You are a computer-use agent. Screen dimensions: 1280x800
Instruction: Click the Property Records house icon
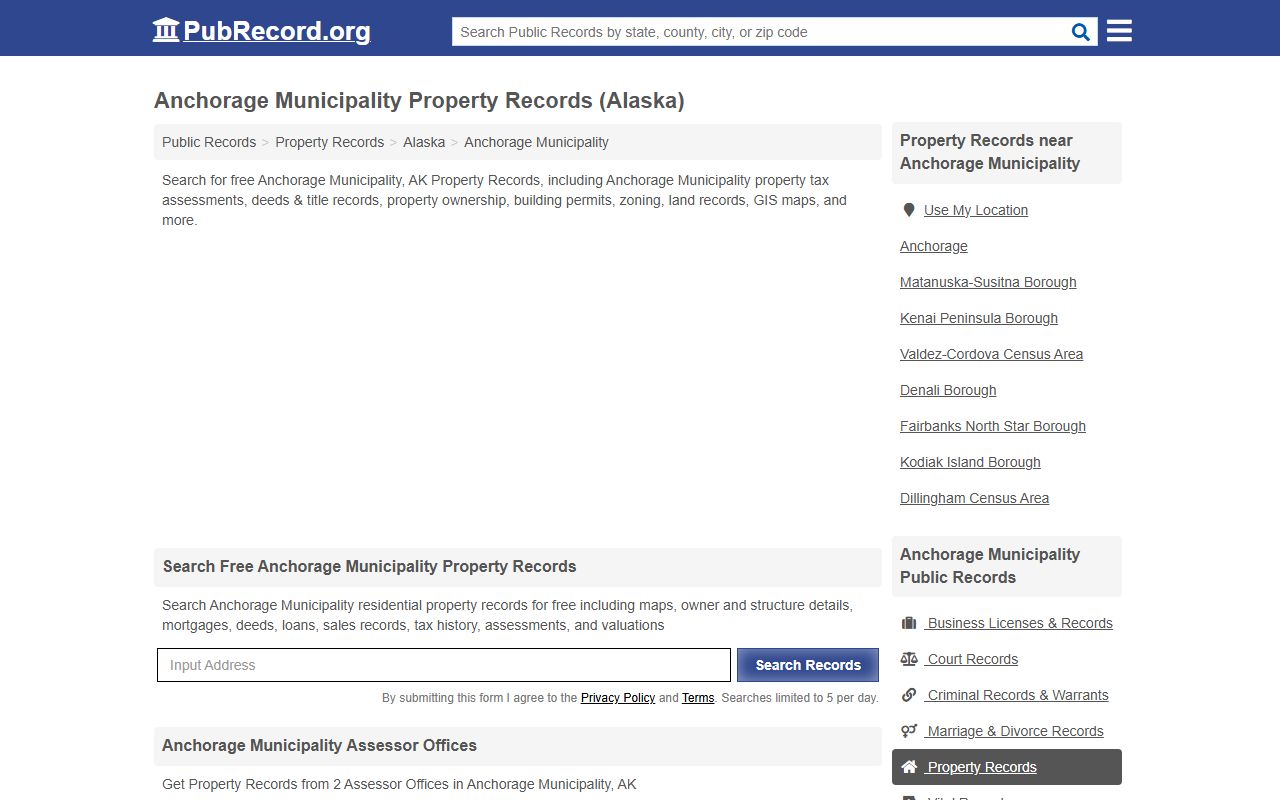909,767
